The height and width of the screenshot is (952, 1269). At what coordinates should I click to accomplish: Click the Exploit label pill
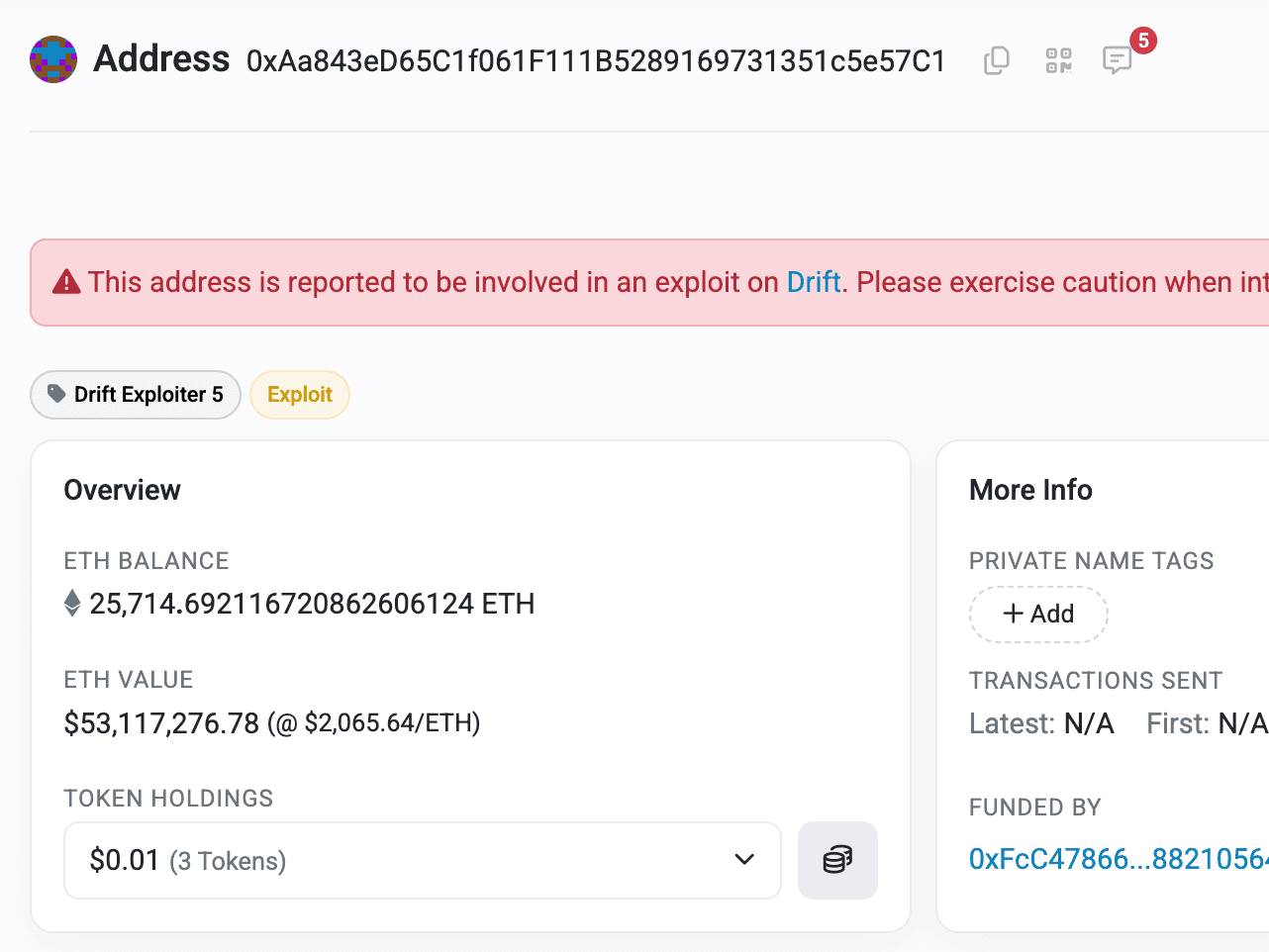tap(299, 395)
